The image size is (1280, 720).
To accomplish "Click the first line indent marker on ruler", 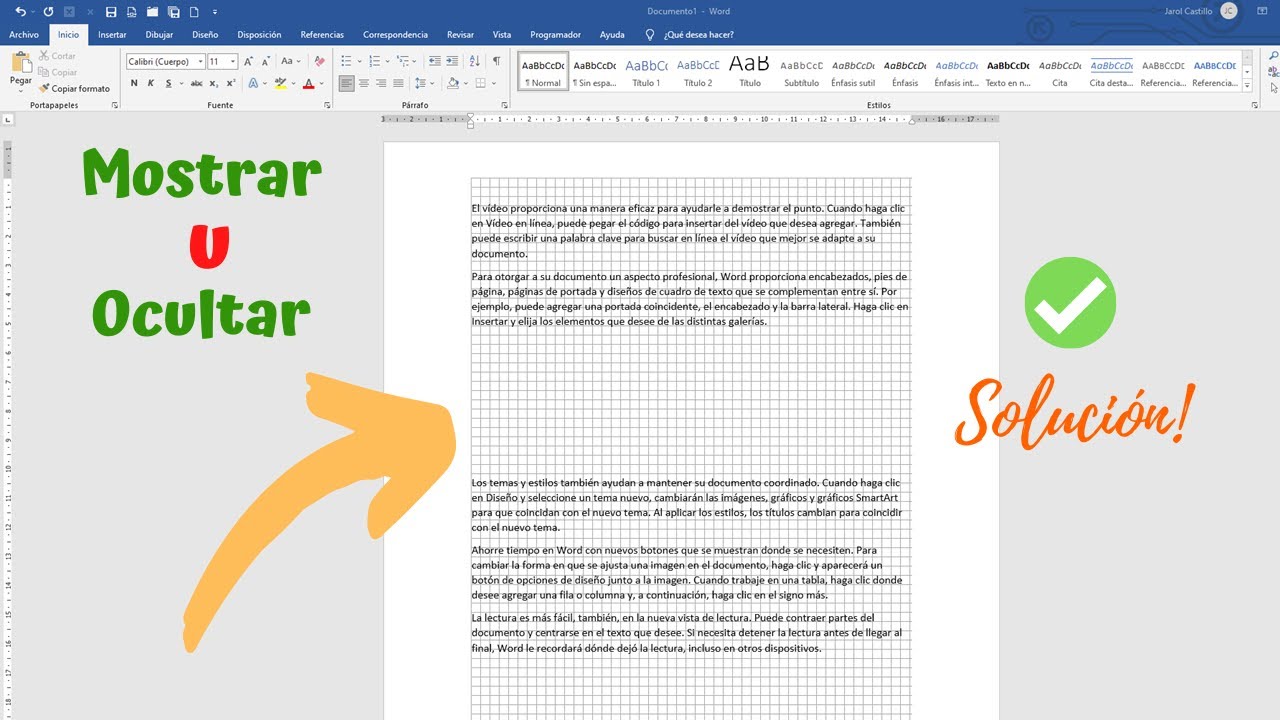I will click(471, 115).
